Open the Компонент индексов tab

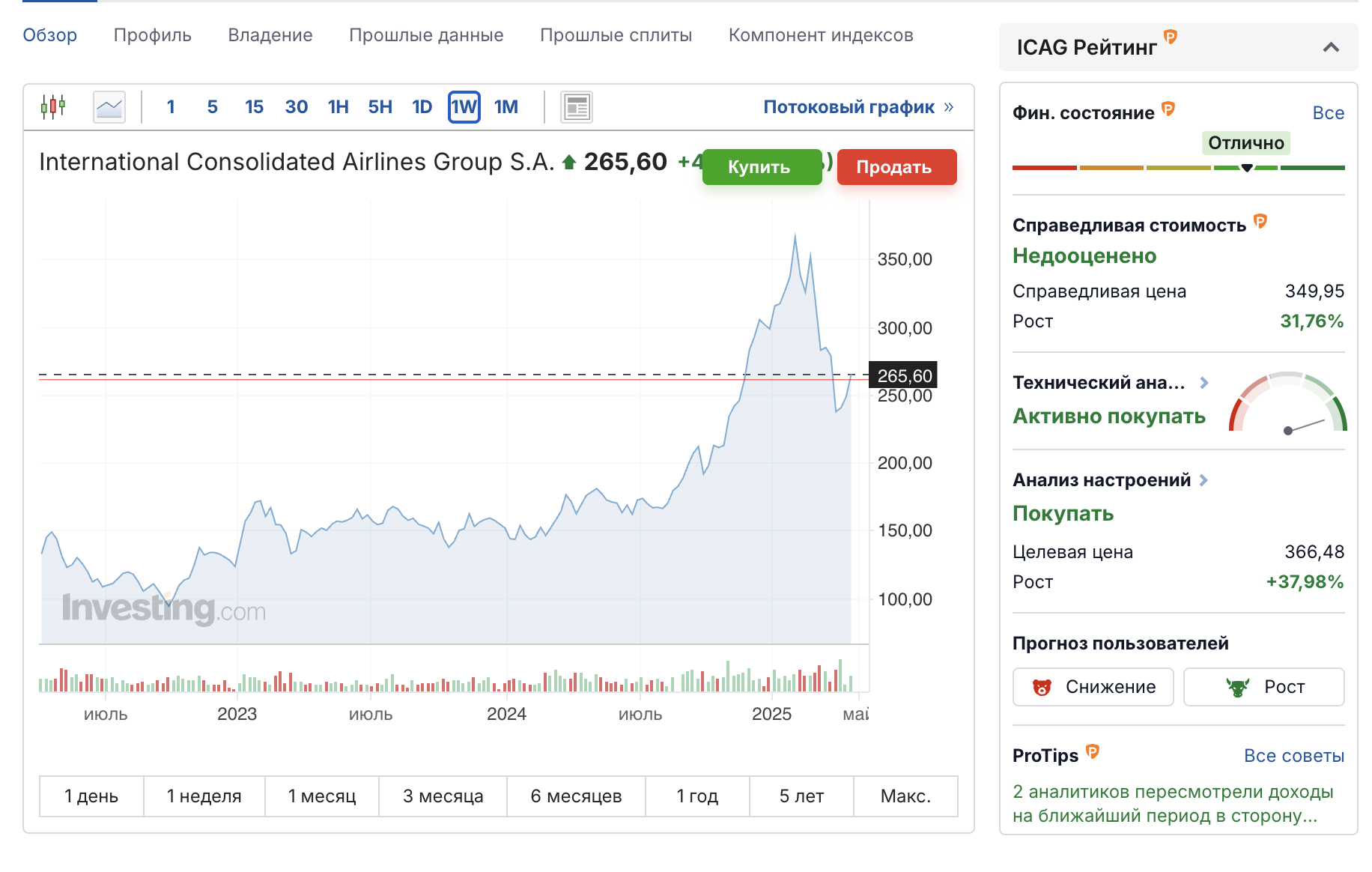(x=821, y=35)
